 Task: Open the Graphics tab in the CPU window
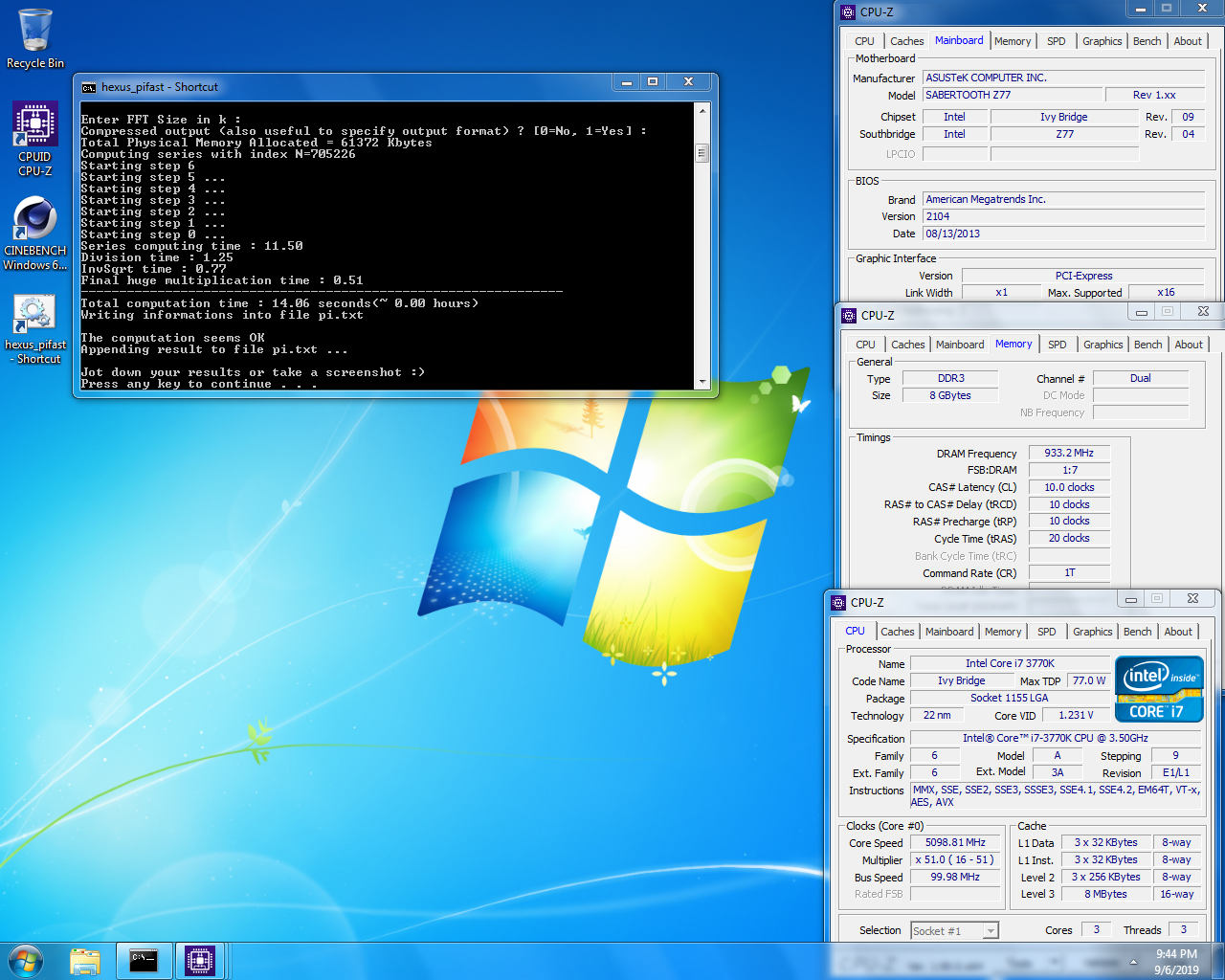click(1092, 632)
